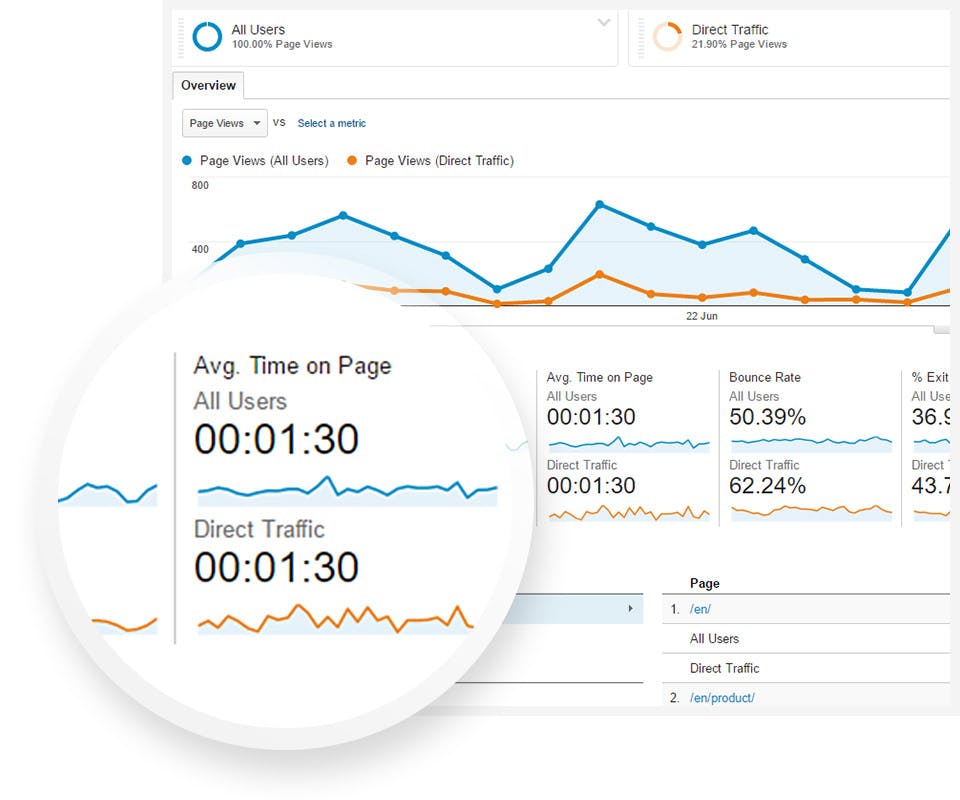The height and width of the screenshot is (800, 960).
Task: Click the magnified All Users blue sparkline
Action: click(347, 490)
